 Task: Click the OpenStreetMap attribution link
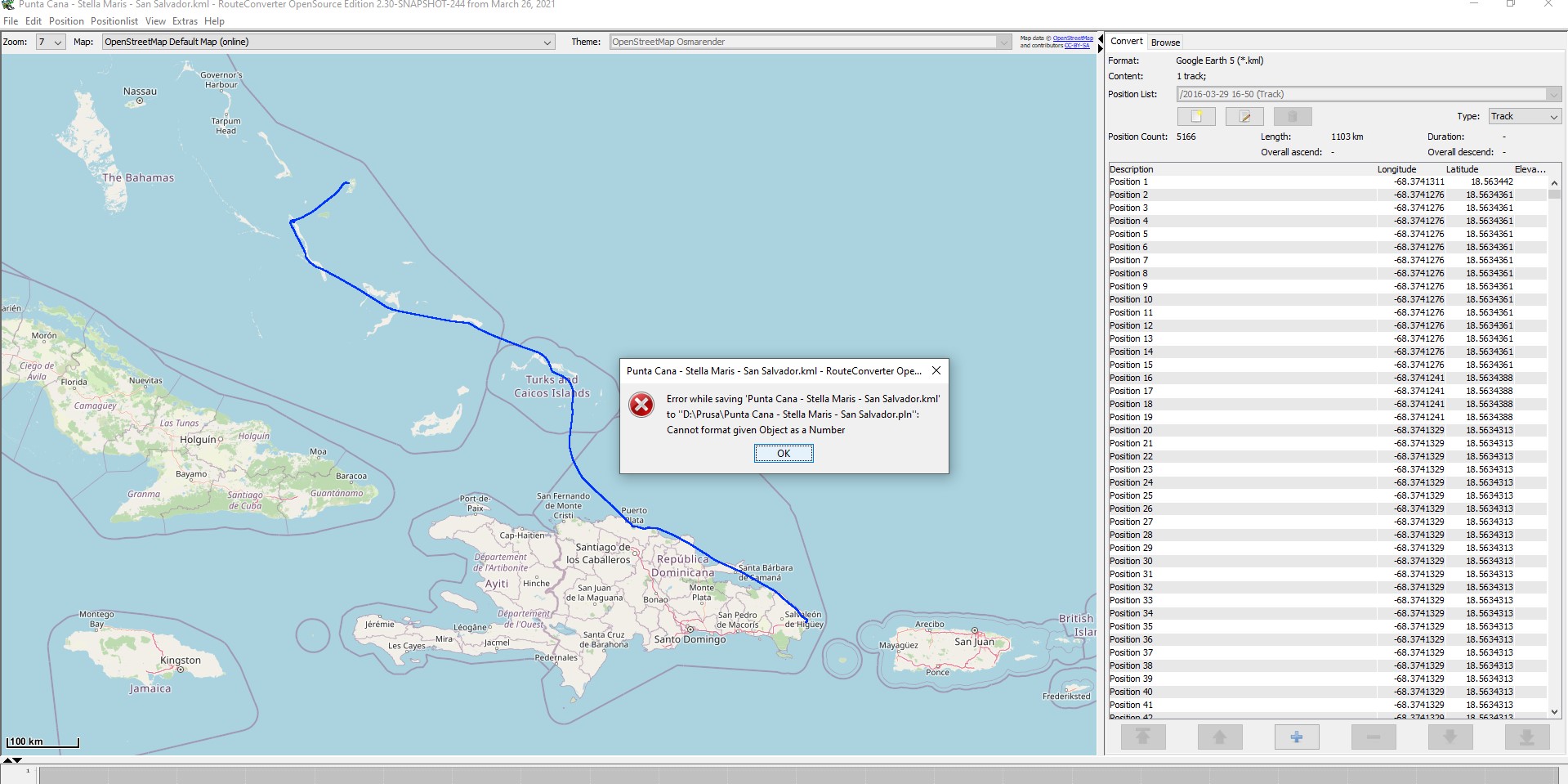1072,38
